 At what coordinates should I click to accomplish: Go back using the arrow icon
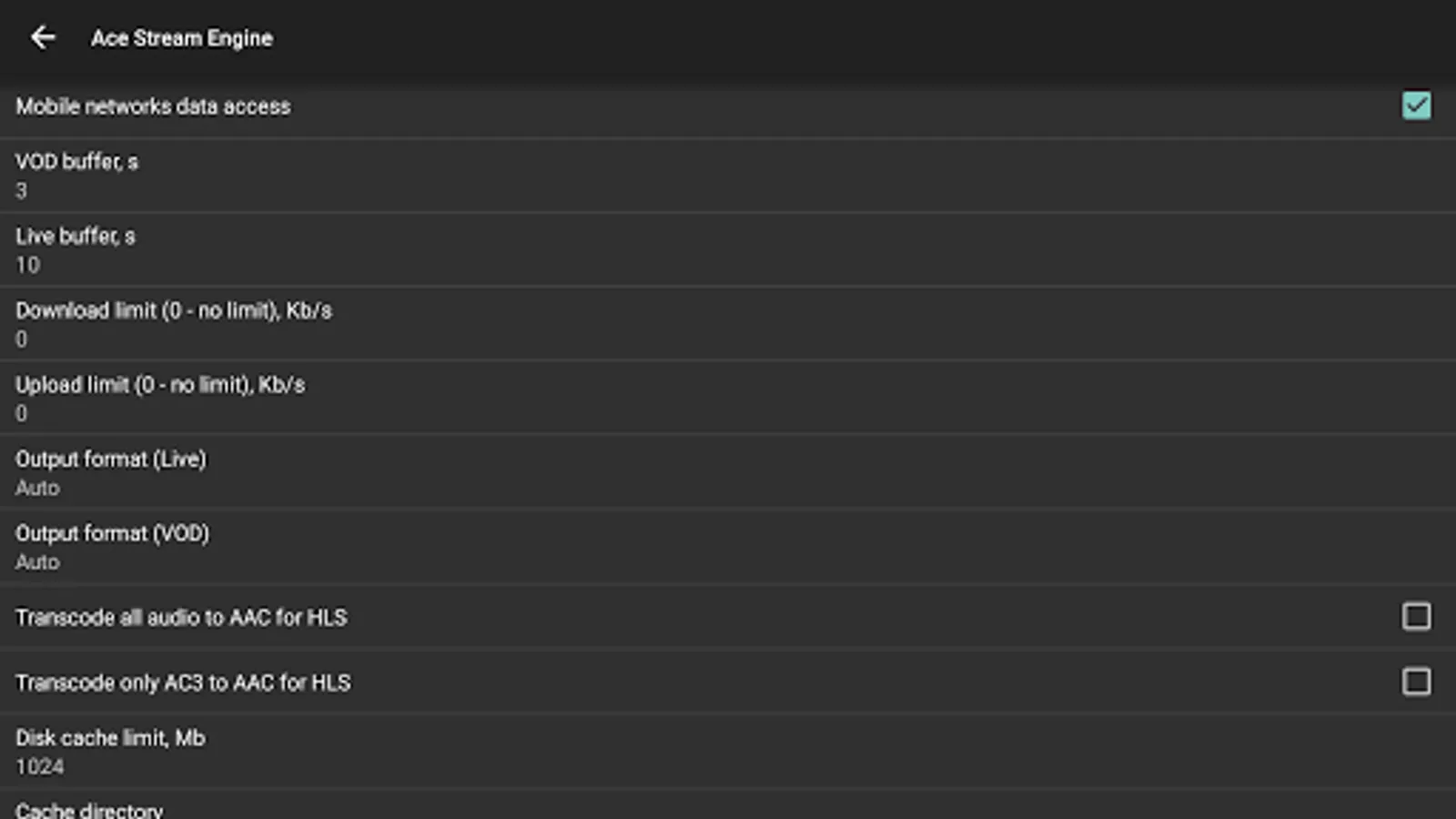(43, 37)
